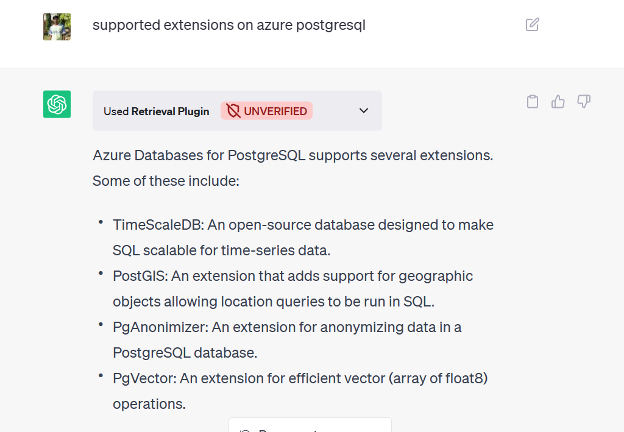The width and height of the screenshot is (624, 432).
Task: Click 'Azure Databases for PostgreSQL supports' sentence
Action: (292, 155)
